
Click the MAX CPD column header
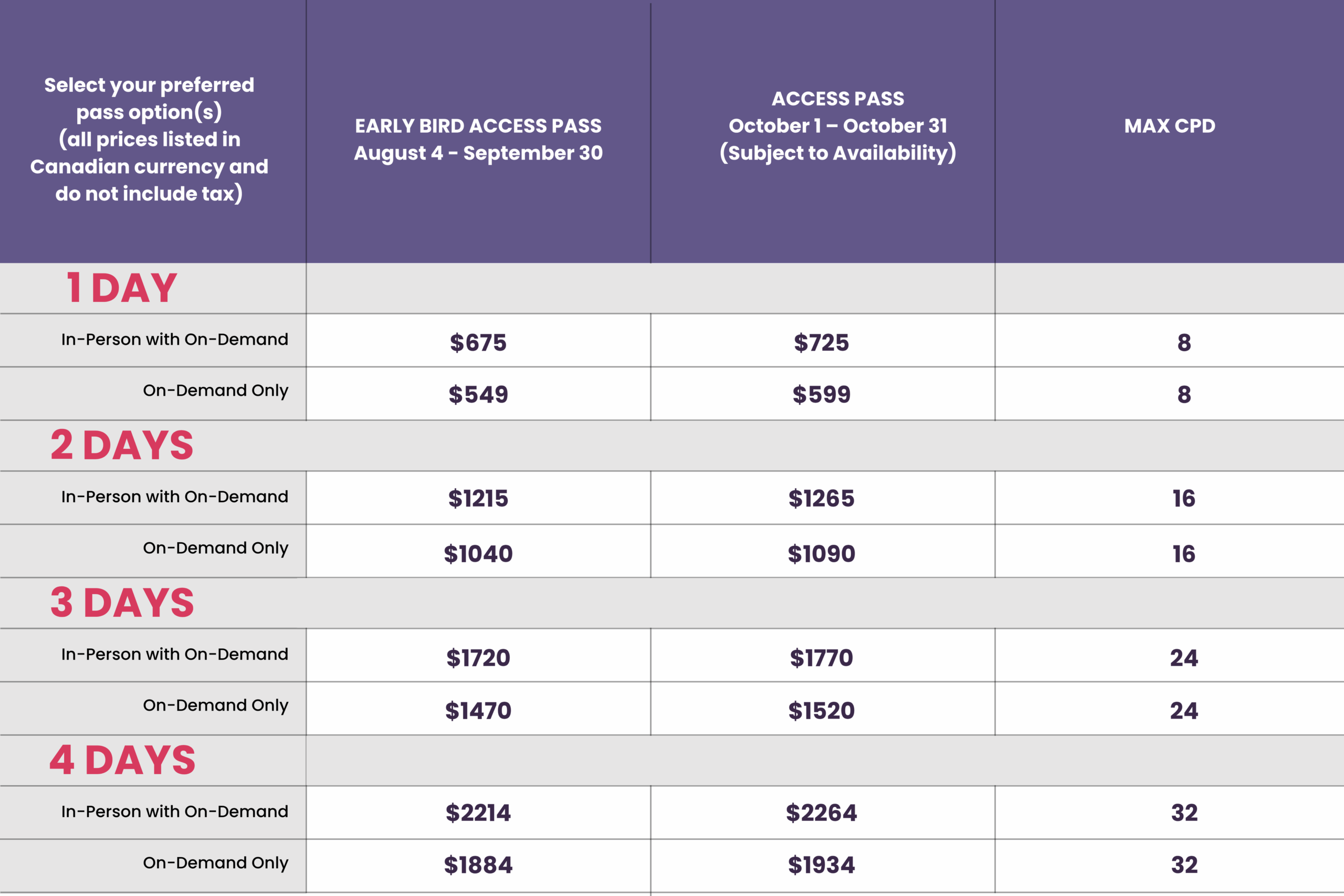pos(1169,126)
